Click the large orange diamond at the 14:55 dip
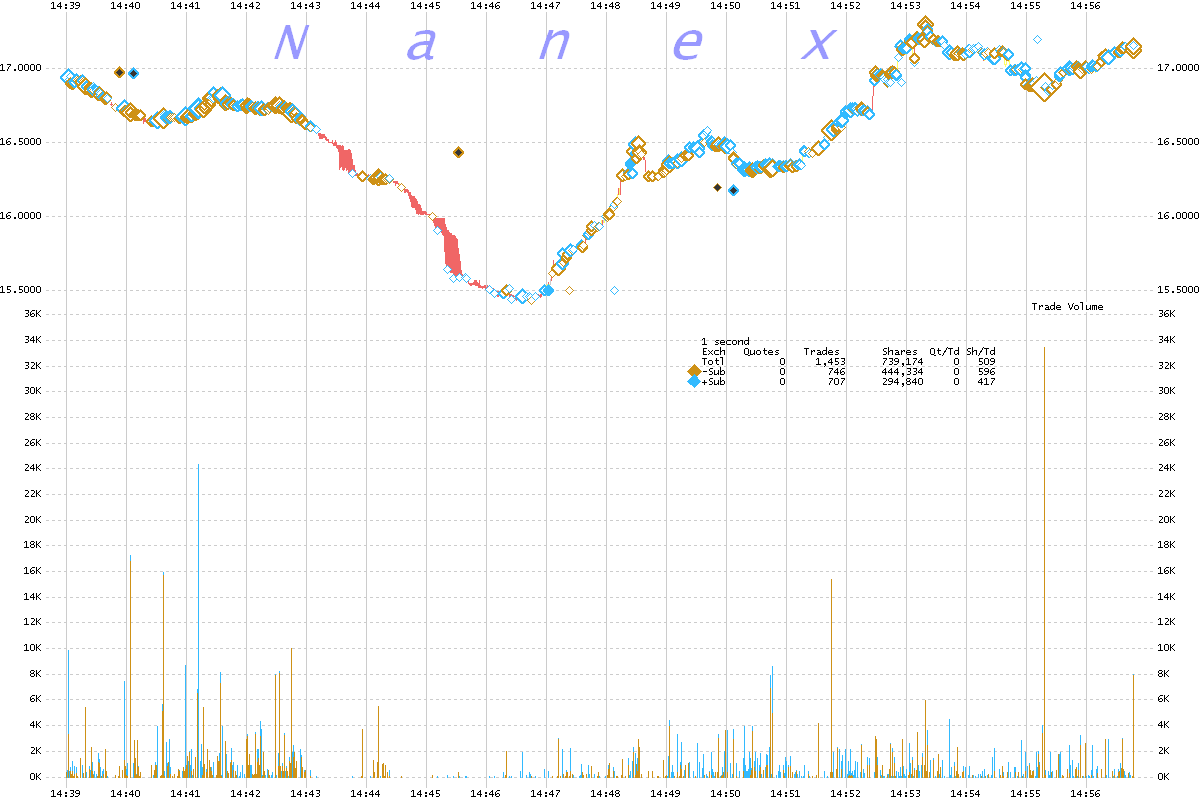Screen dimensions: 1200x800 pyautogui.click(x=1042, y=87)
